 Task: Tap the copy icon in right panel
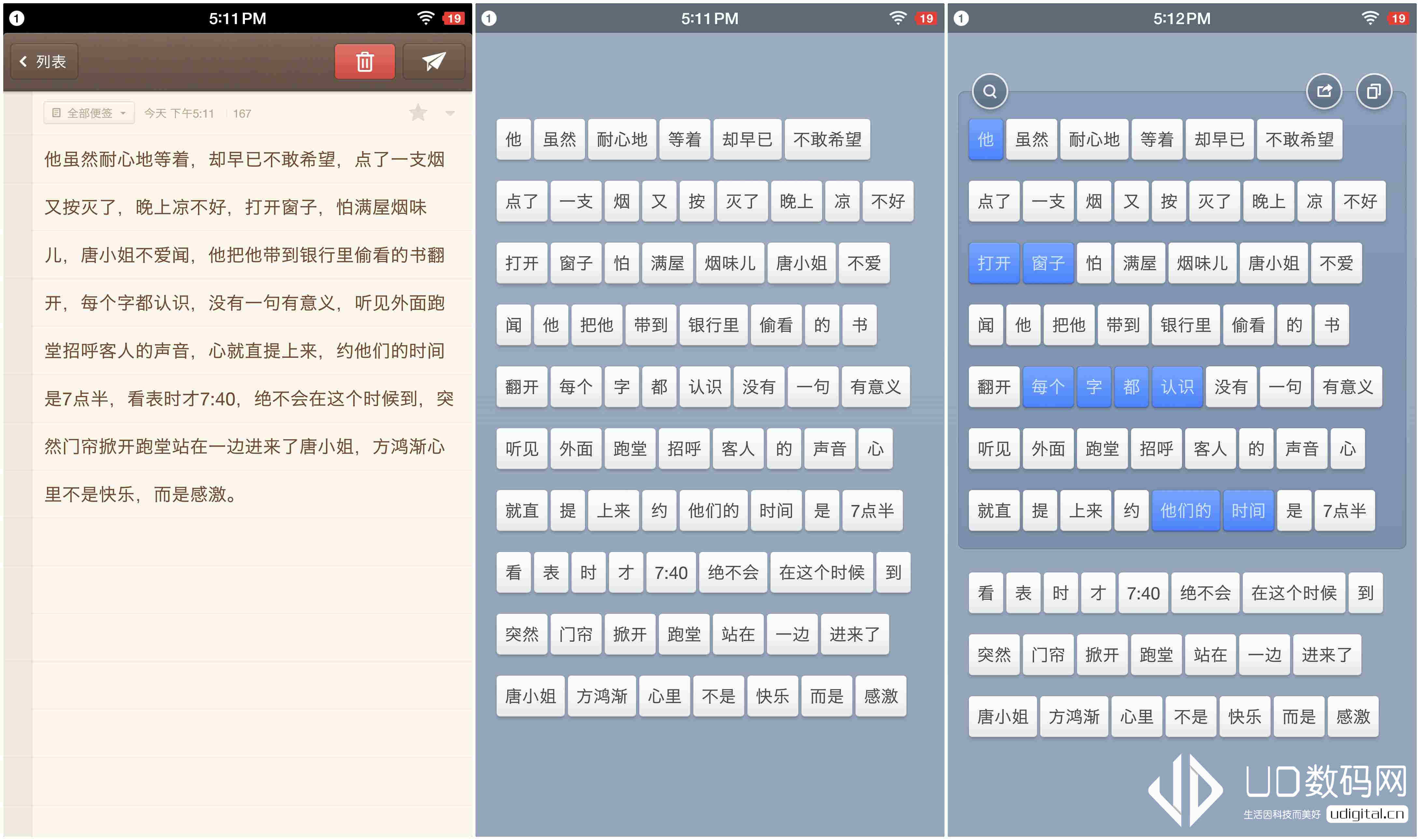pos(1374,91)
